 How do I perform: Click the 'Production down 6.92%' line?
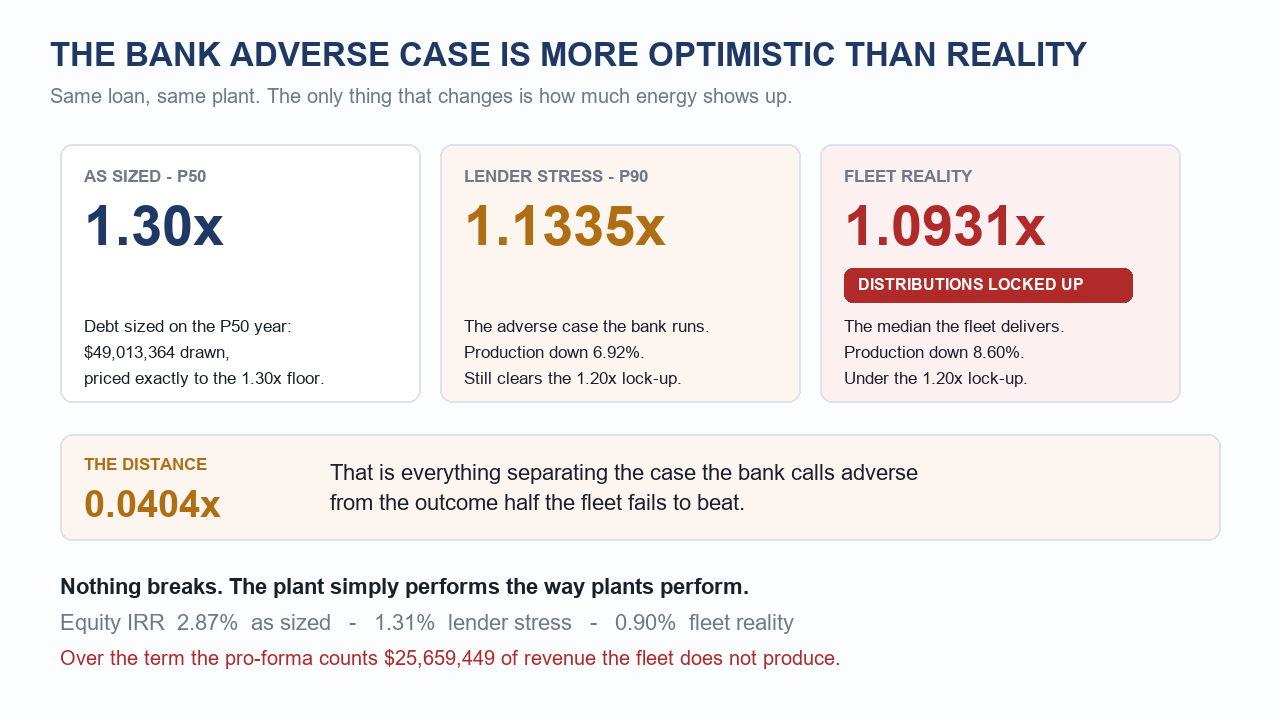[x=554, y=352]
